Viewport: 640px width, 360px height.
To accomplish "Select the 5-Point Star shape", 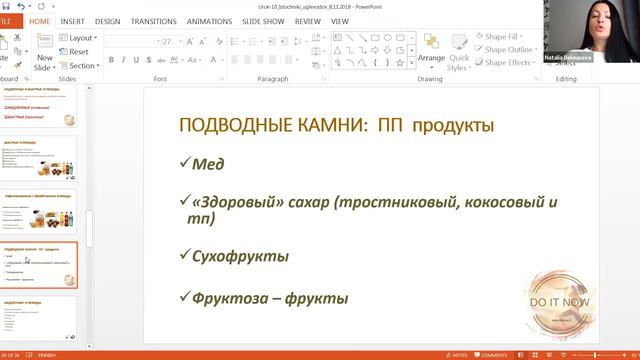I will [400, 63].
